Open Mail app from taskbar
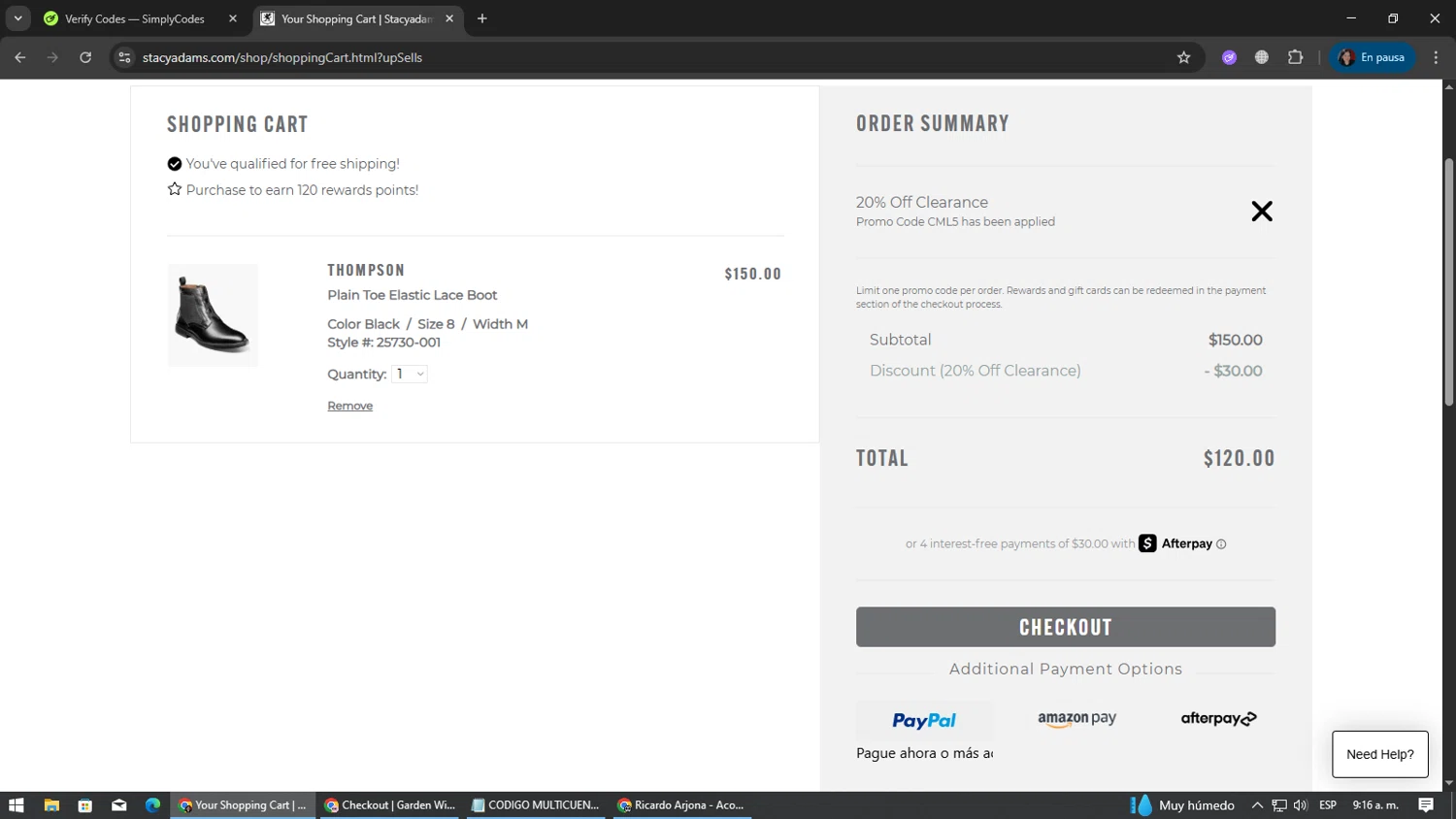This screenshot has width=1456, height=819. point(119,805)
